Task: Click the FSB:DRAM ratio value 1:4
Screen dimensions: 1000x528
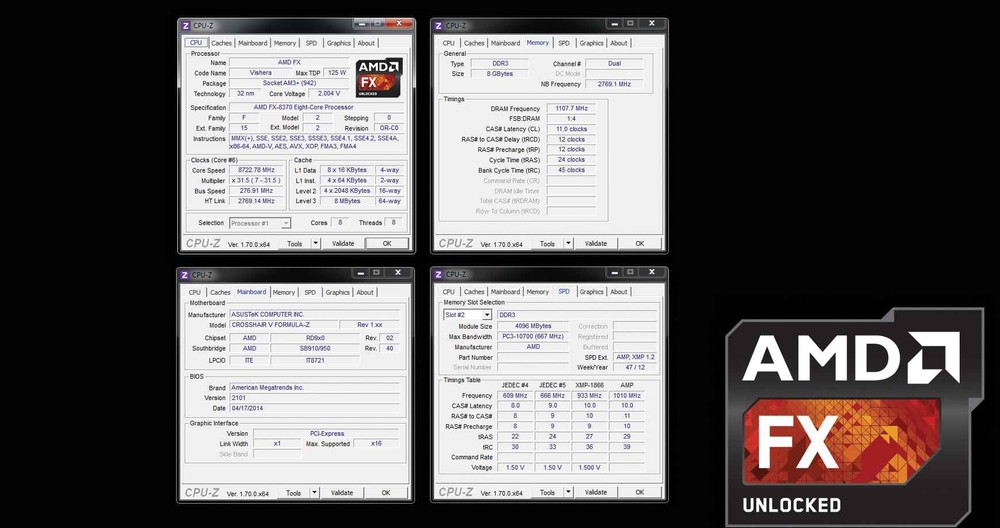Action: (571, 119)
